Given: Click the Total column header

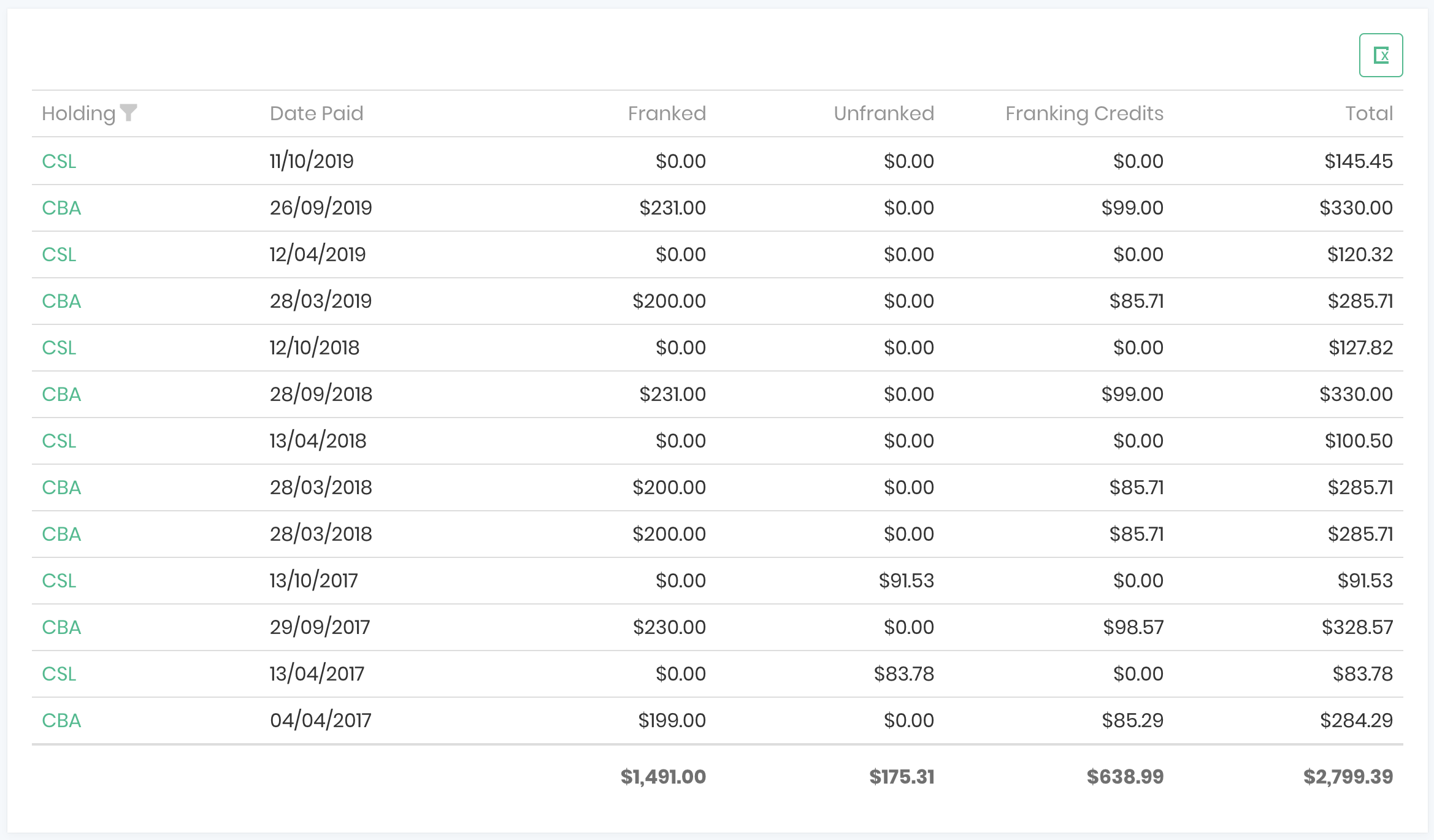Looking at the screenshot, I should pos(1369,113).
